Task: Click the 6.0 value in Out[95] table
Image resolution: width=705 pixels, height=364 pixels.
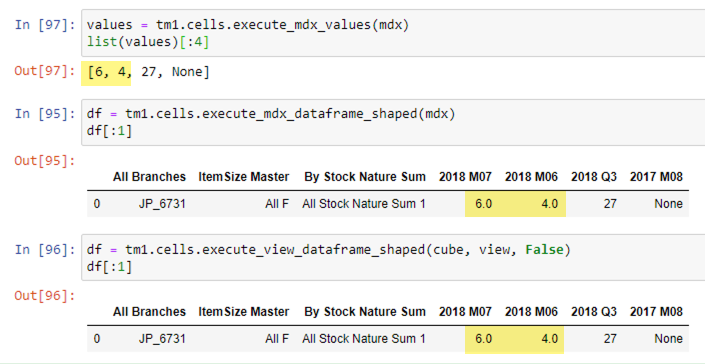Action: (x=483, y=204)
